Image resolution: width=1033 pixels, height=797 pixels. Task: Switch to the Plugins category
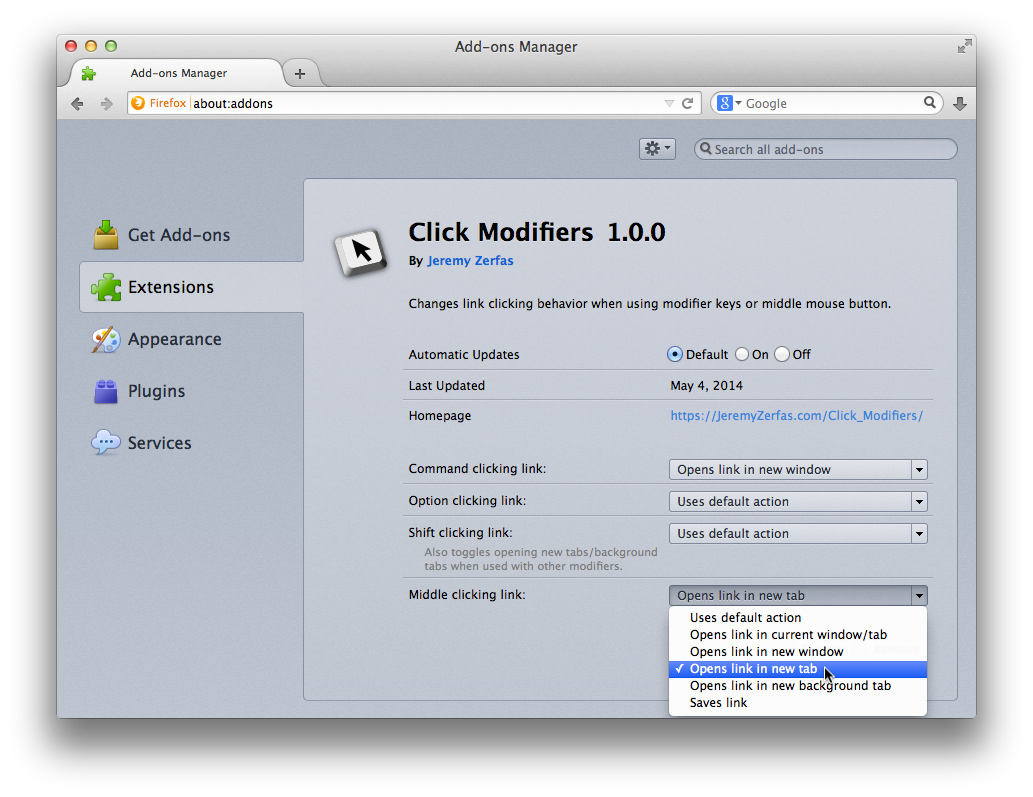coord(156,391)
